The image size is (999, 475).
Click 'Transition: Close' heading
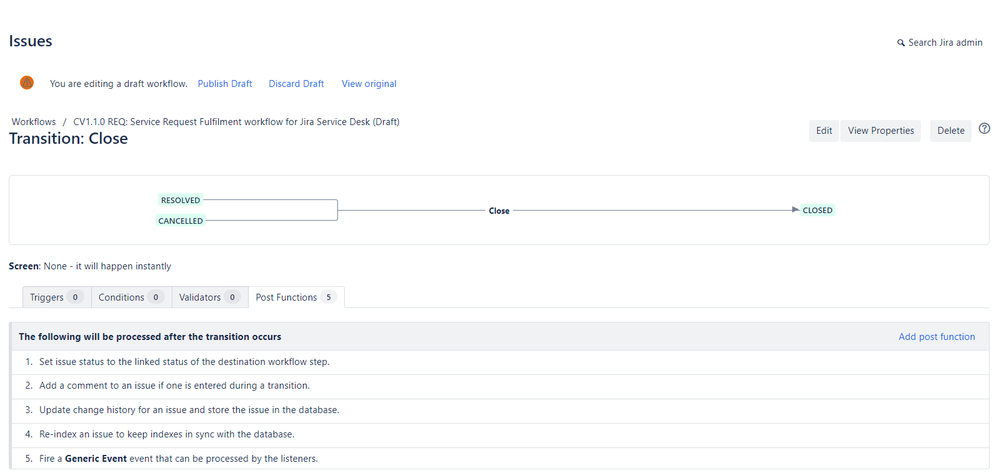coord(68,139)
